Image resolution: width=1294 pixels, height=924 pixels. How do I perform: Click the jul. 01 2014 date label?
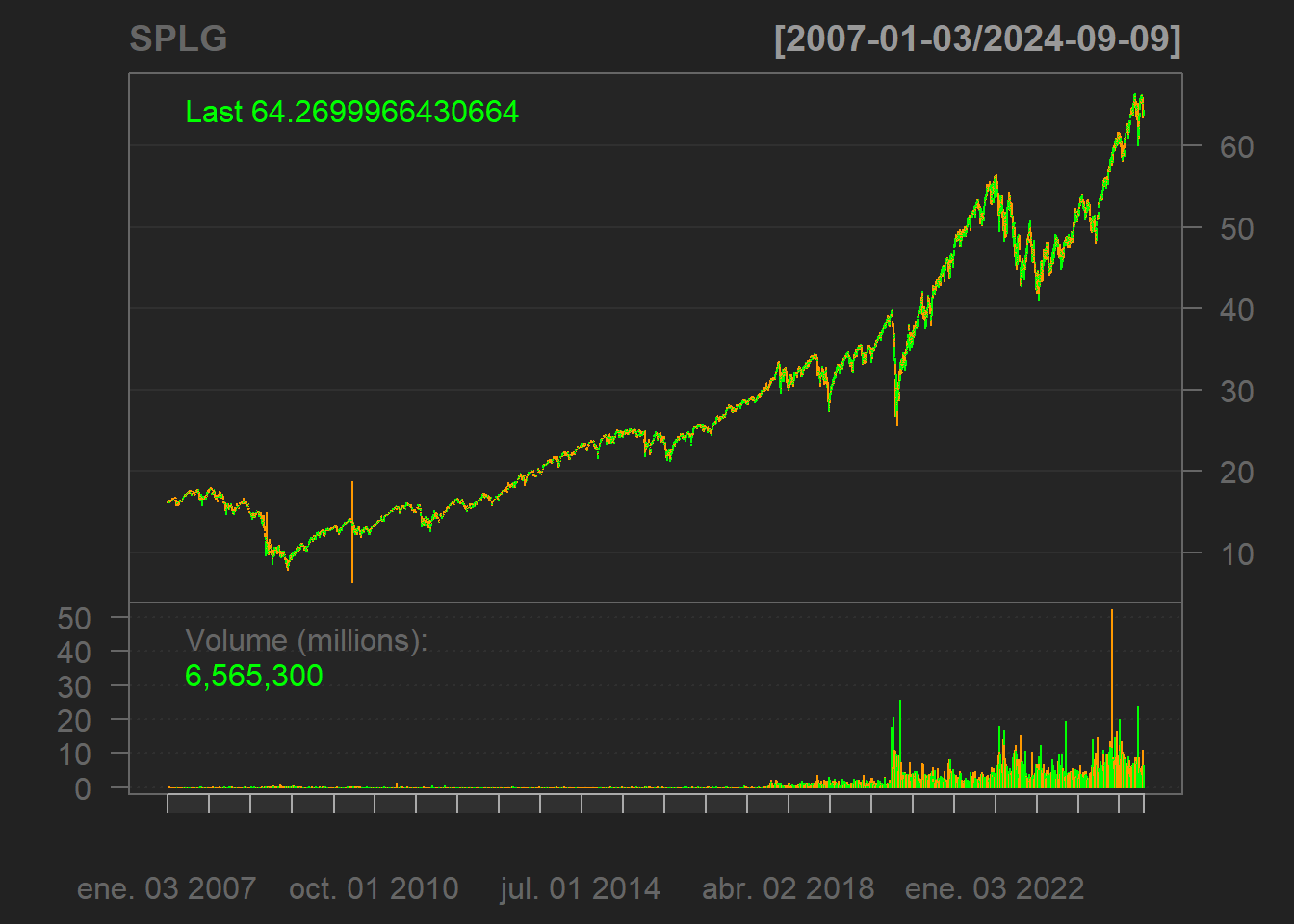point(580,888)
